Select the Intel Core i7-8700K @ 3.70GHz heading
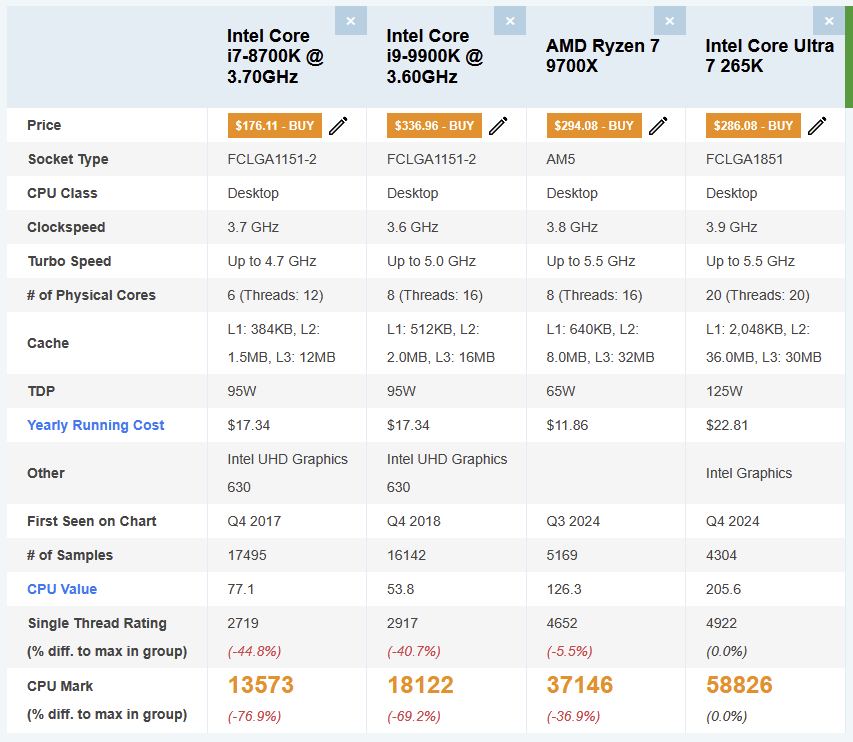Viewport: 853px width, 742px height. (x=275, y=57)
